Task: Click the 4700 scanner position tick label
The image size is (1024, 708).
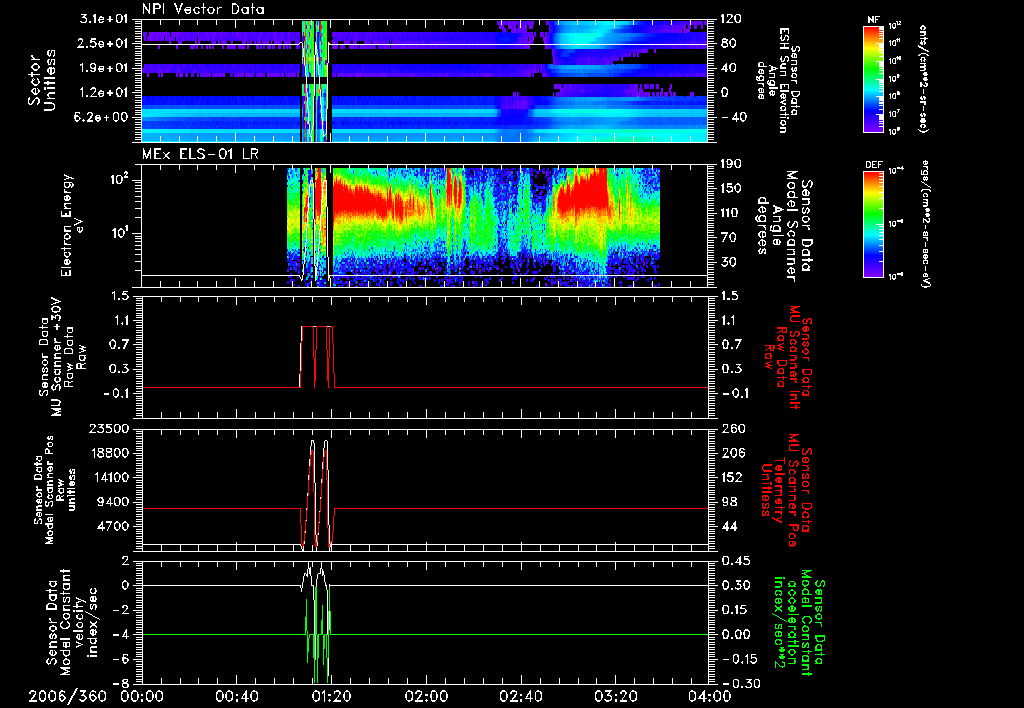Action: (112, 526)
